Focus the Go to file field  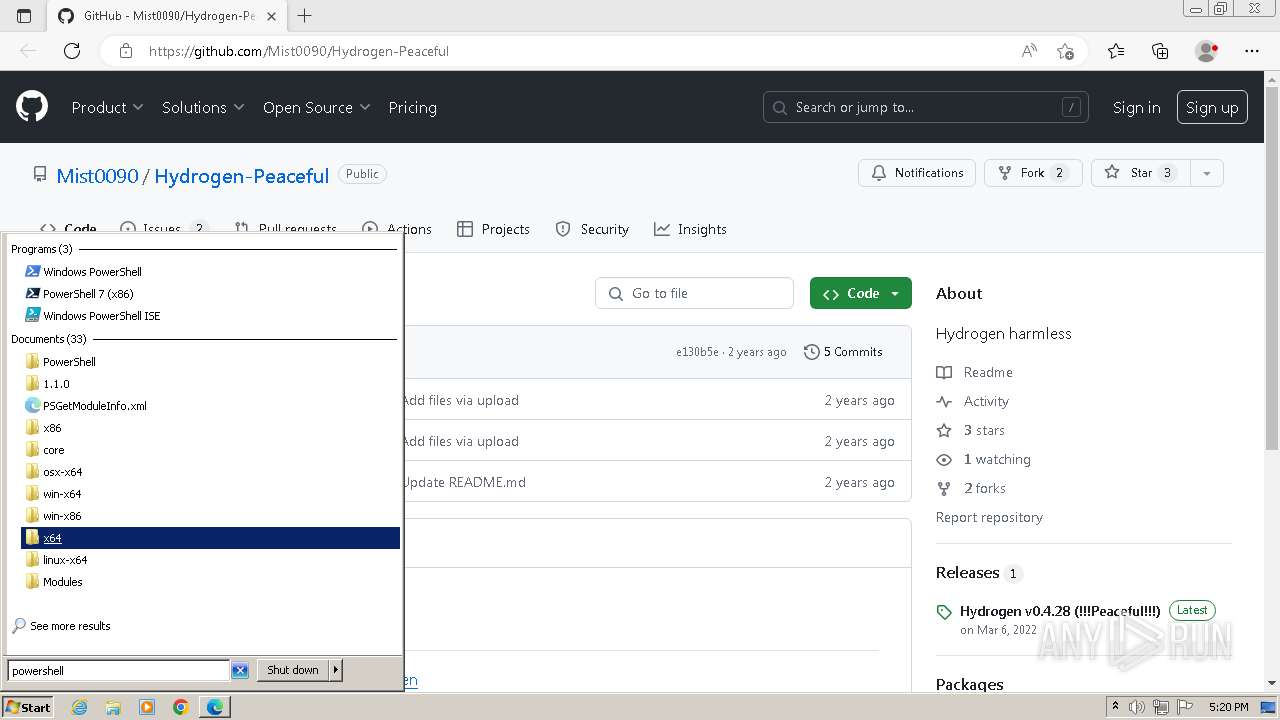point(694,293)
